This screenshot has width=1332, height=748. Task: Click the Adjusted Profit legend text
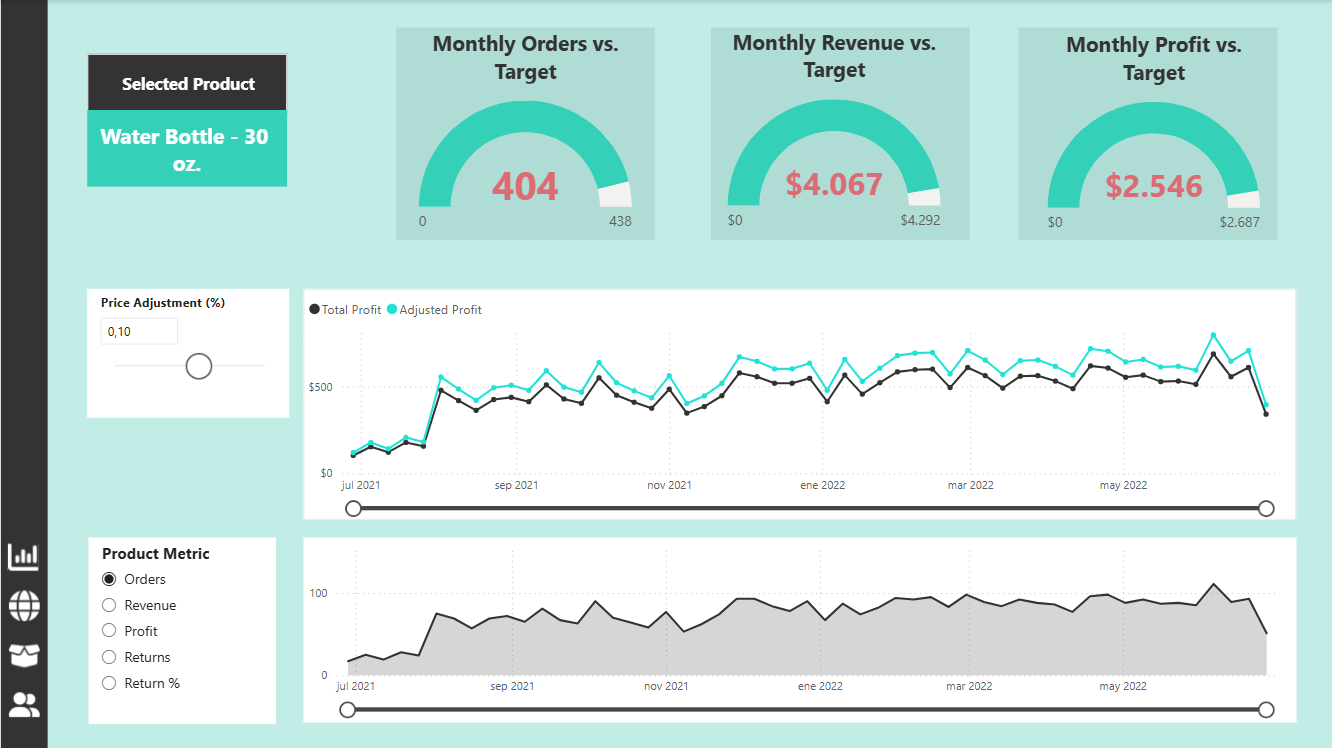point(440,310)
